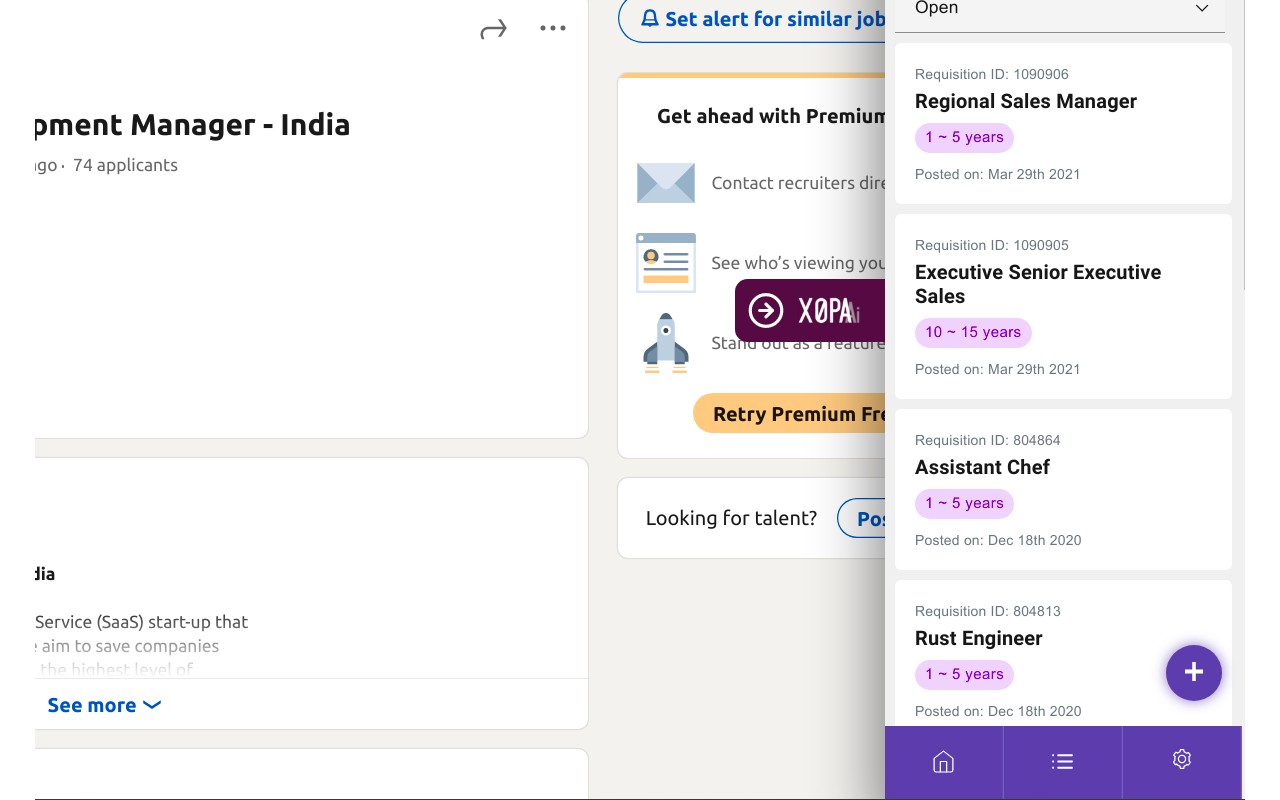This screenshot has width=1280, height=800.
Task: Open the home tab in bottom bar
Action: click(943, 762)
